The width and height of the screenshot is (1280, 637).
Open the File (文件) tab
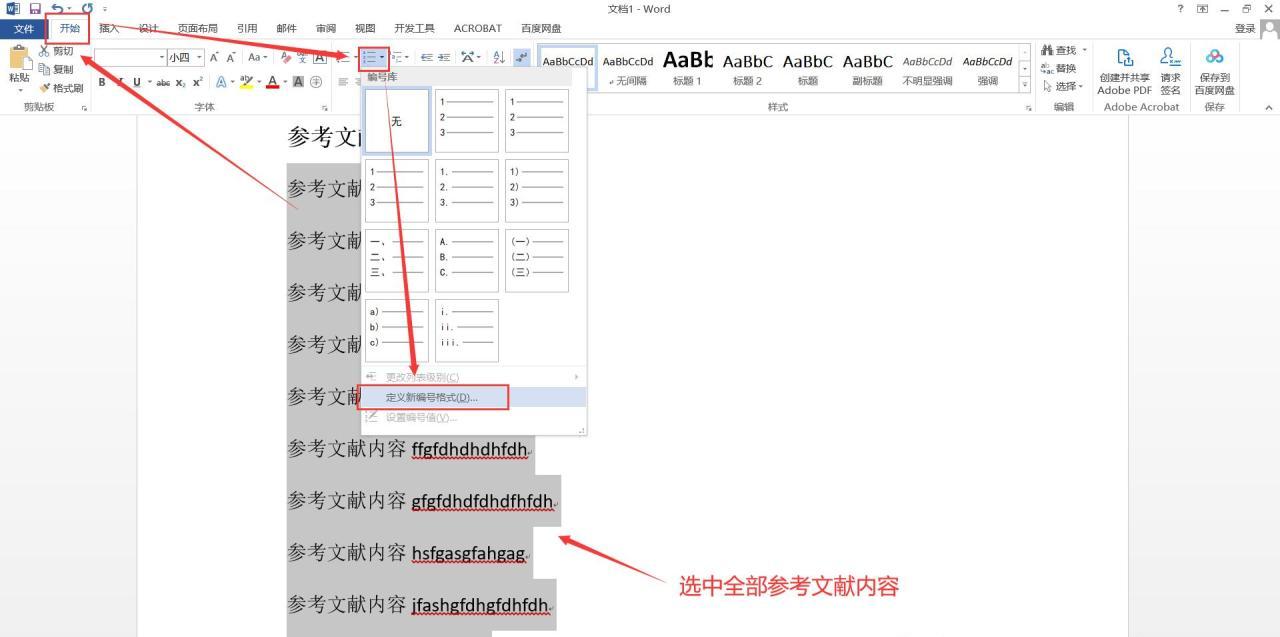coord(23,28)
